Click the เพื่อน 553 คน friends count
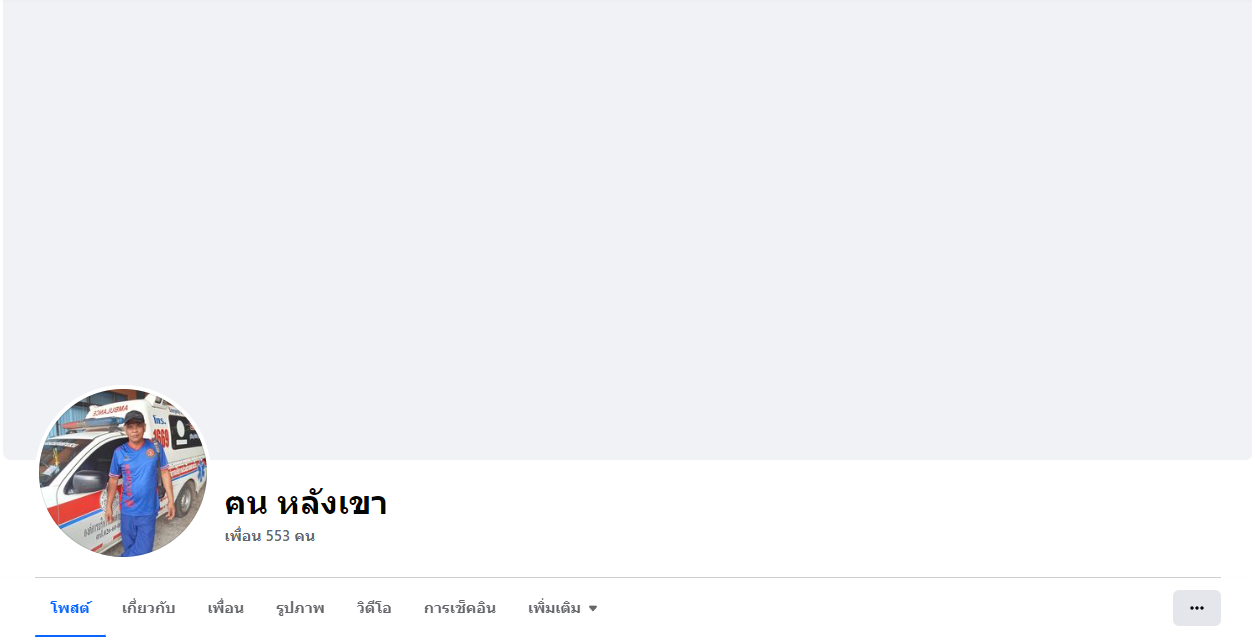Viewport: 1252px width, 637px height. click(270, 536)
